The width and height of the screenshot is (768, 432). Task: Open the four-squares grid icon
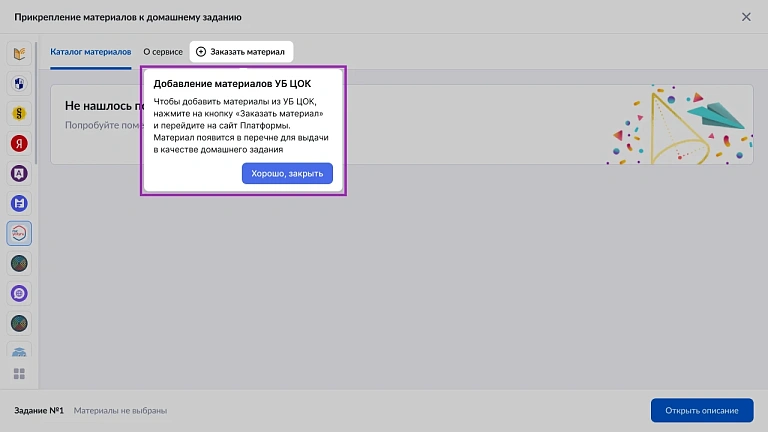(x=19, y=374)
